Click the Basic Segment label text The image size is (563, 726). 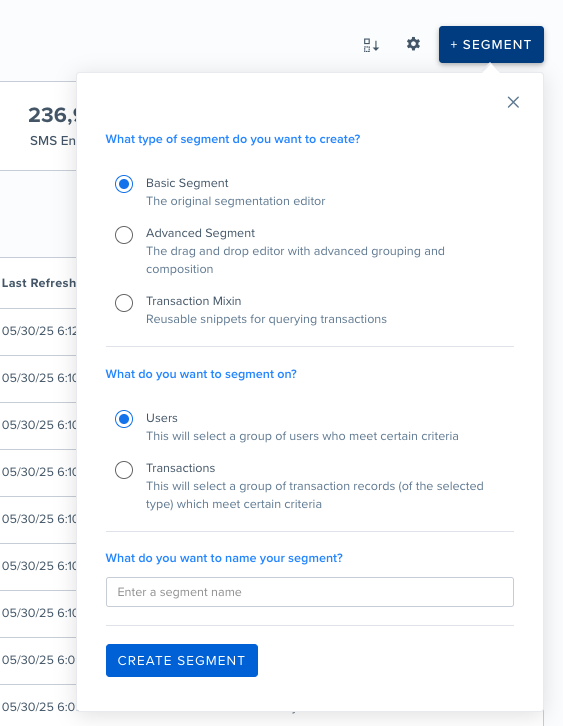click(187, 183)
